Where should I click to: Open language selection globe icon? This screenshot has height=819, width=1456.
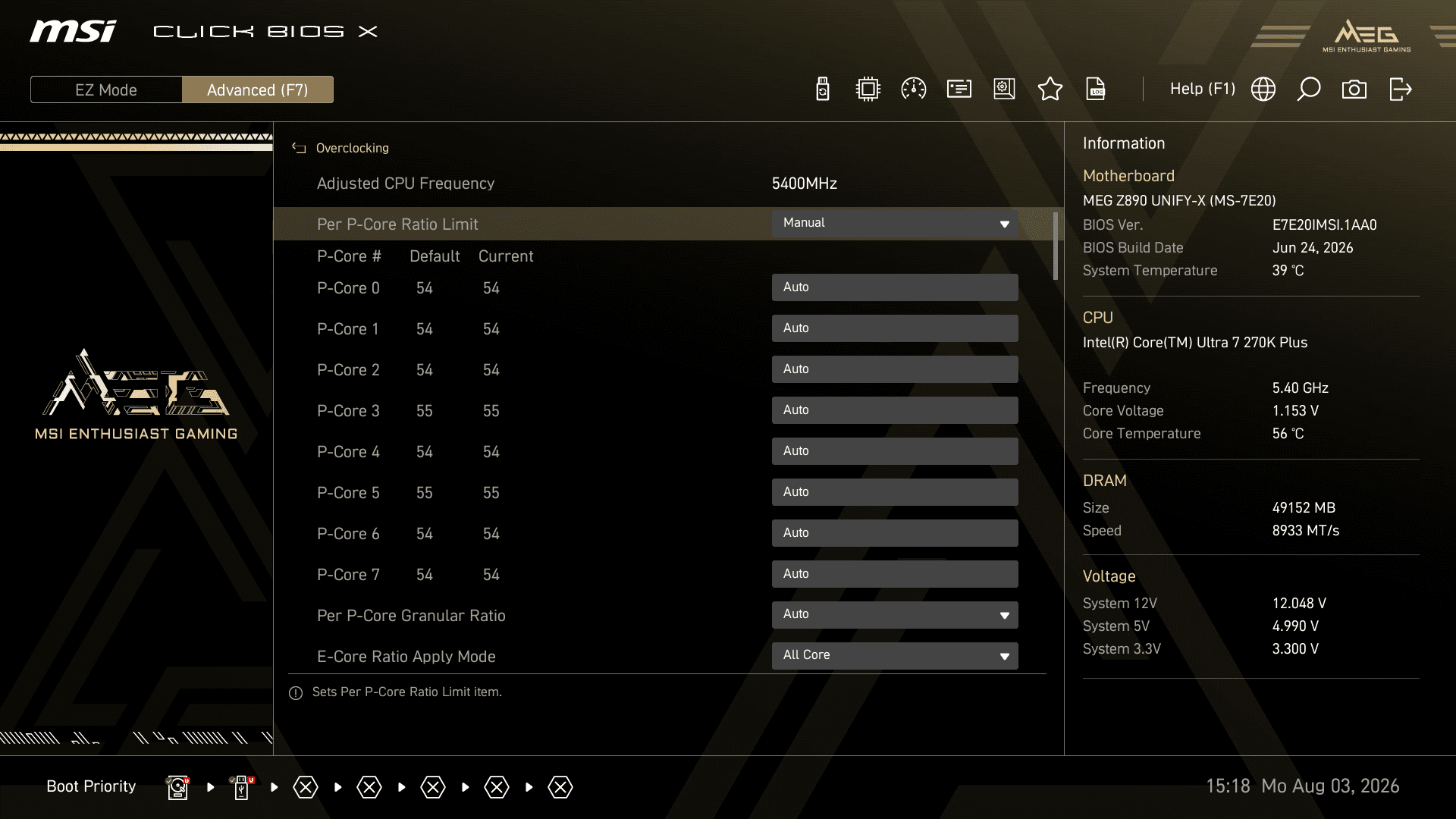(x=1263, y=89)
